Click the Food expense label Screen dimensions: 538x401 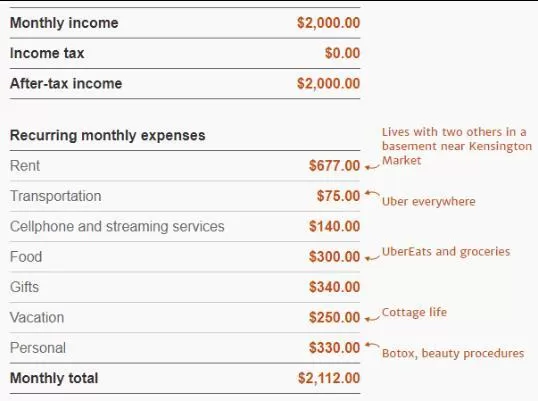(26, 257)
